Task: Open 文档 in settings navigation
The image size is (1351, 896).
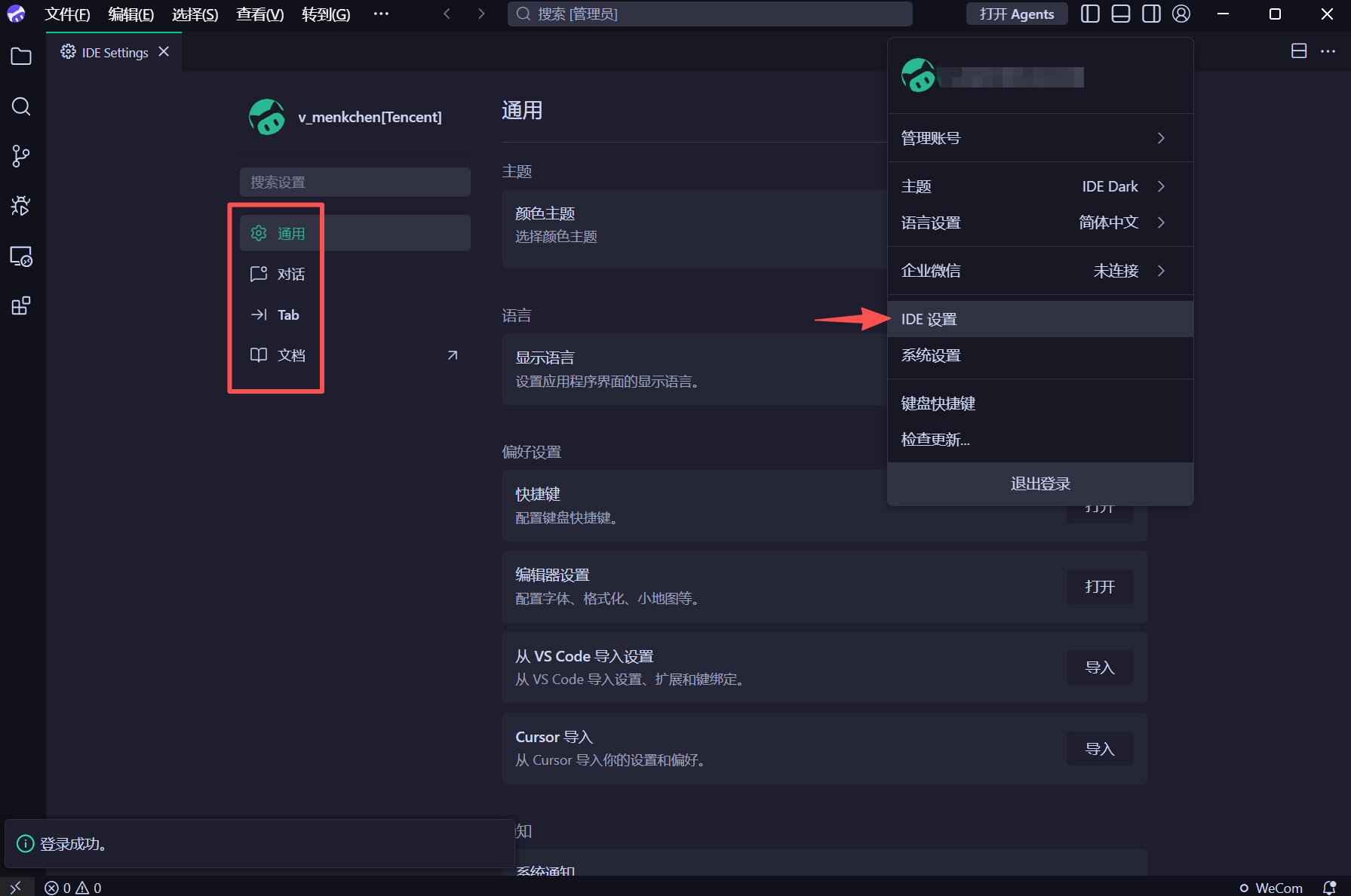Action: 355,355
